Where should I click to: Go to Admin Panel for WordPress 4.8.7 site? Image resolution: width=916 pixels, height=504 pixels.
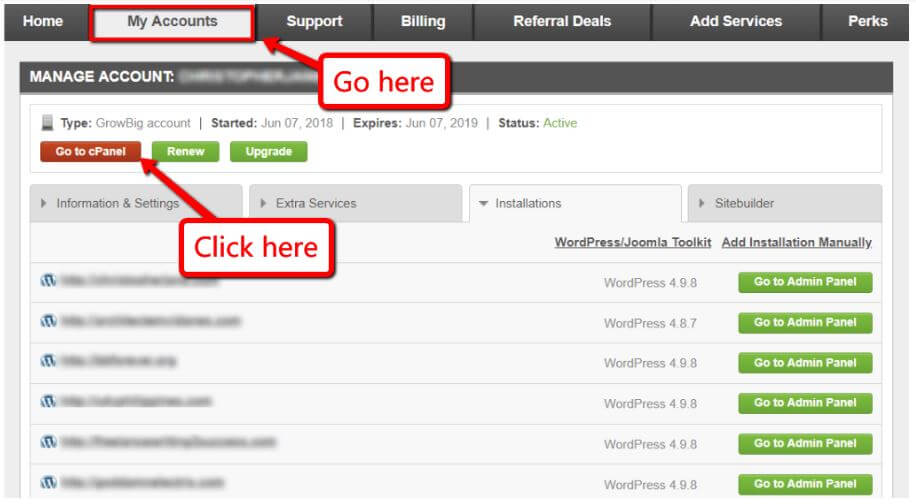(805, 322)
